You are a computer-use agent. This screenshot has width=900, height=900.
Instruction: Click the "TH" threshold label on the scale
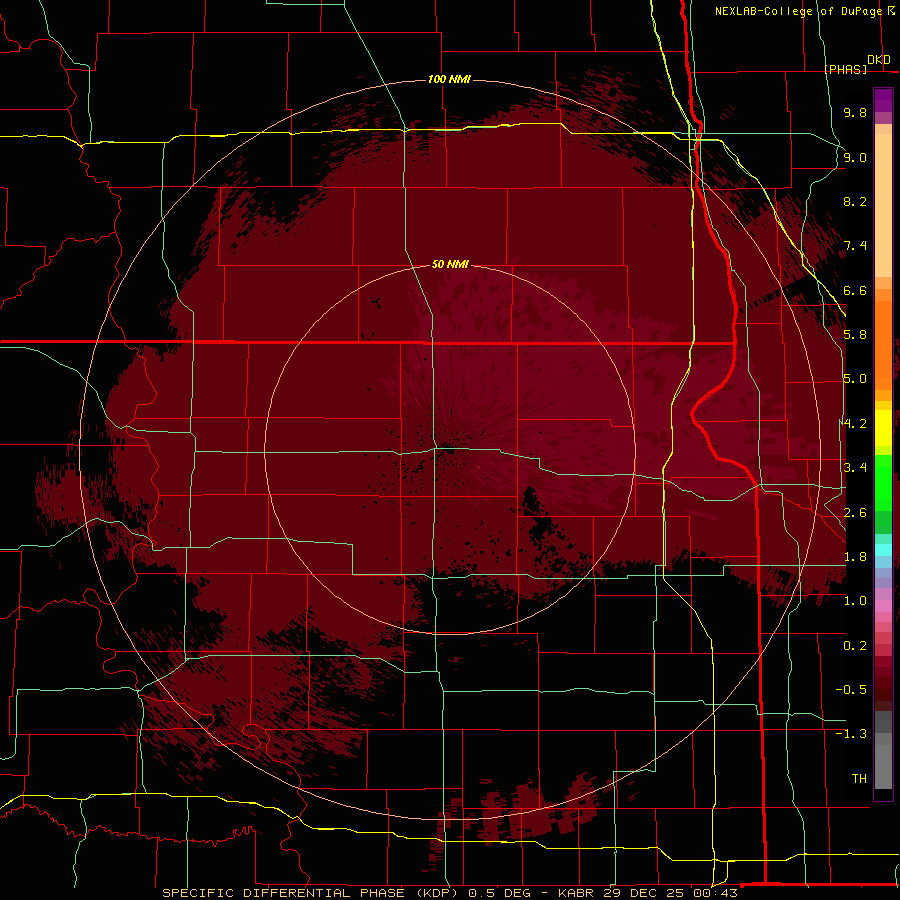pyautogui.click(x=859, y=779)
